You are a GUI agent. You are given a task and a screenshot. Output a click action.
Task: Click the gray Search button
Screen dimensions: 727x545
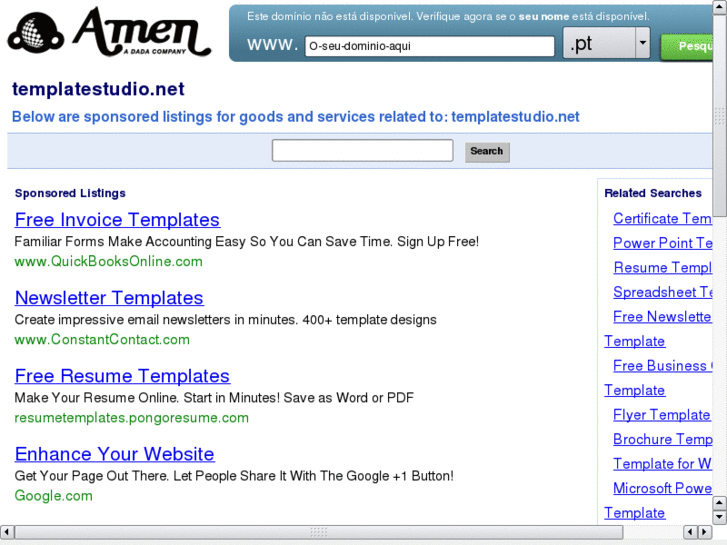click(x=487, y=152)
